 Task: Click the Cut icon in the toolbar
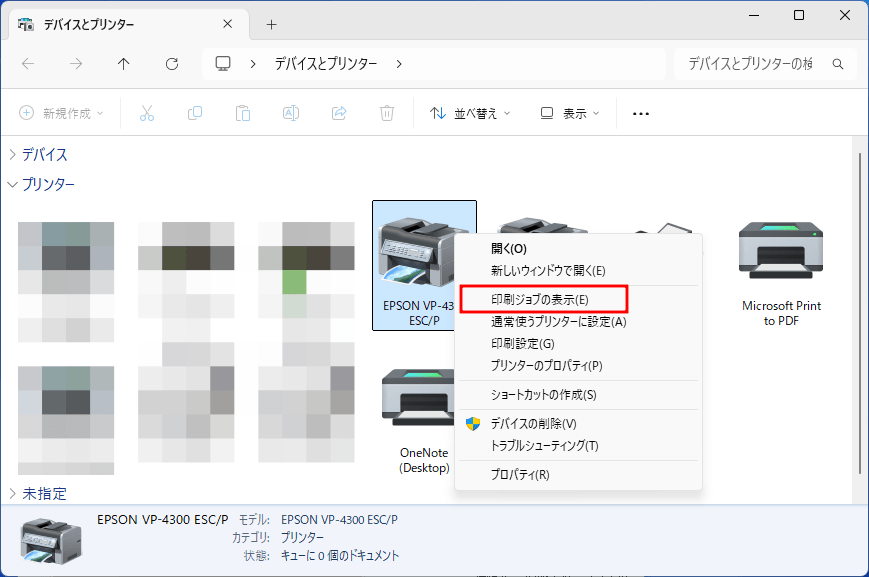(x=147, y=113)
